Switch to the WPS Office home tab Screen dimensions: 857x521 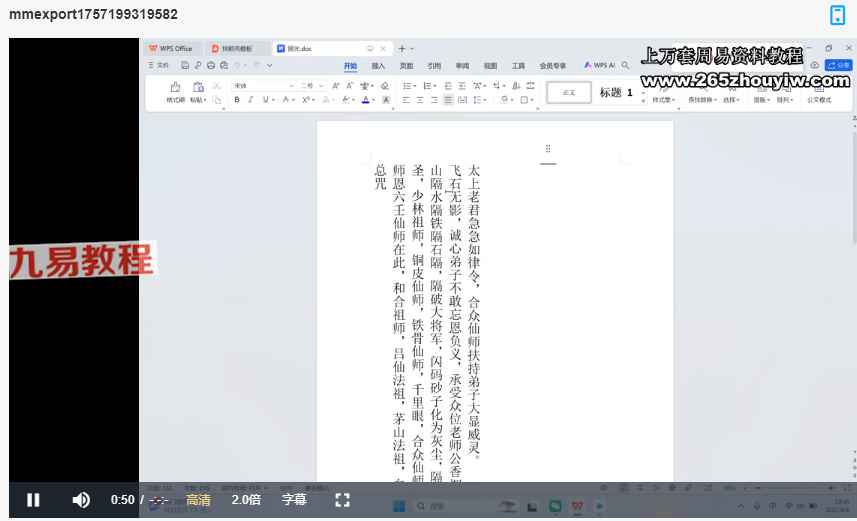pos(171,48)
